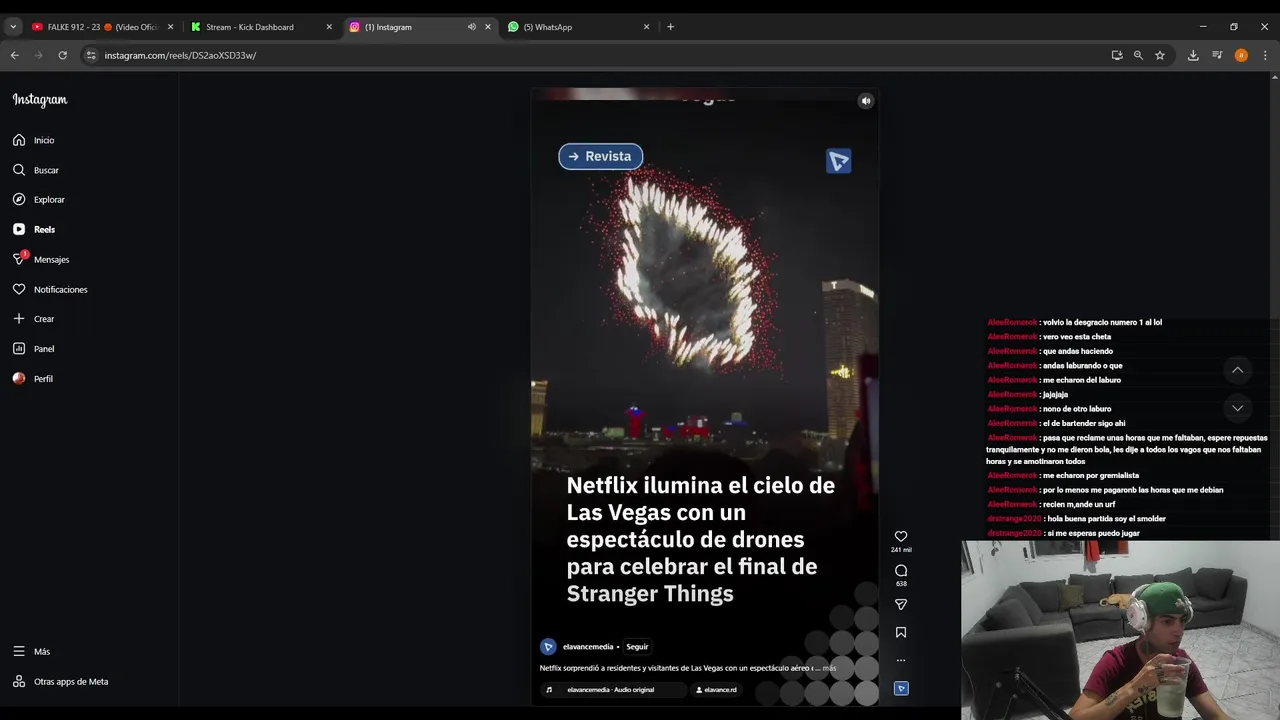Open the tab search dropdown arrow

click(x=13, y=27)
